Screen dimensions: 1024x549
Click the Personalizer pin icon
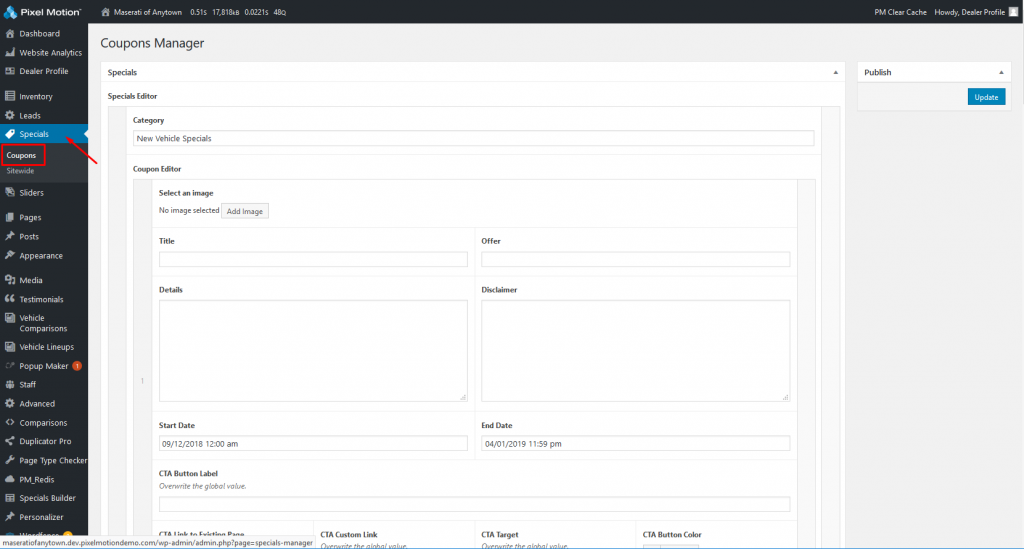(x=10, y=517)
